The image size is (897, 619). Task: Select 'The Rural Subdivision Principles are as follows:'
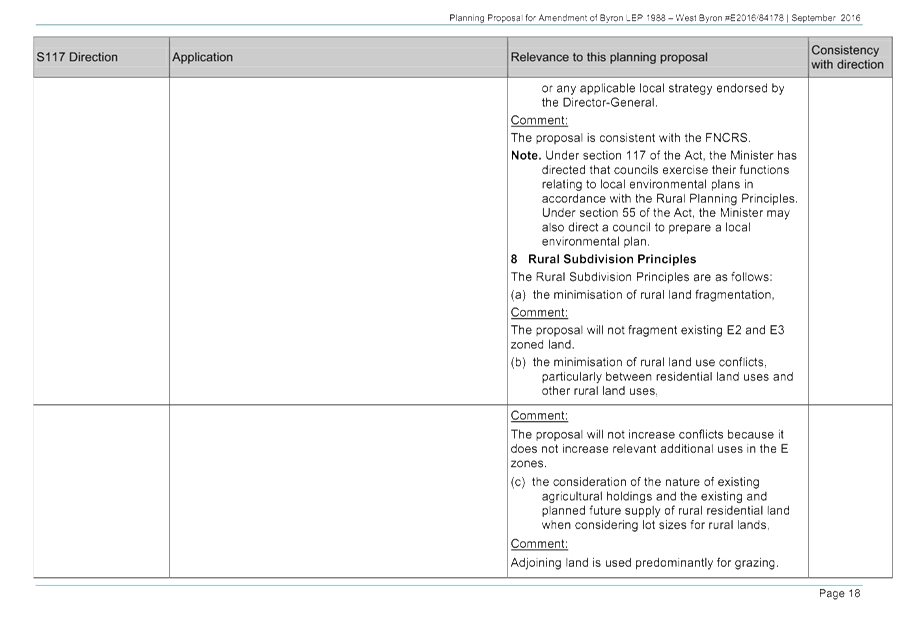pos(641,277)
